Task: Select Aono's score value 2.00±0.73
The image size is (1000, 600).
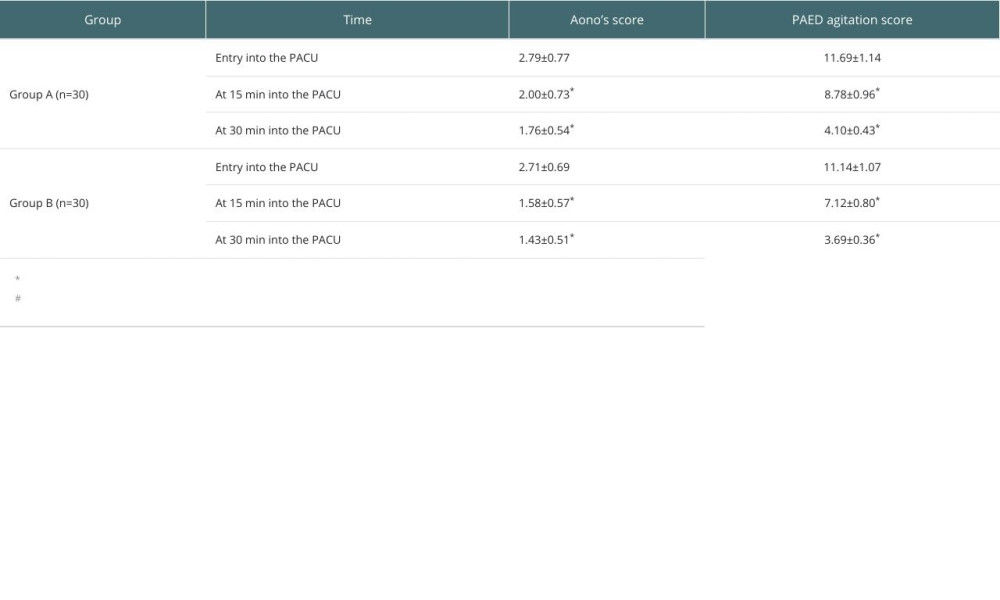Action: pos(546,94)
